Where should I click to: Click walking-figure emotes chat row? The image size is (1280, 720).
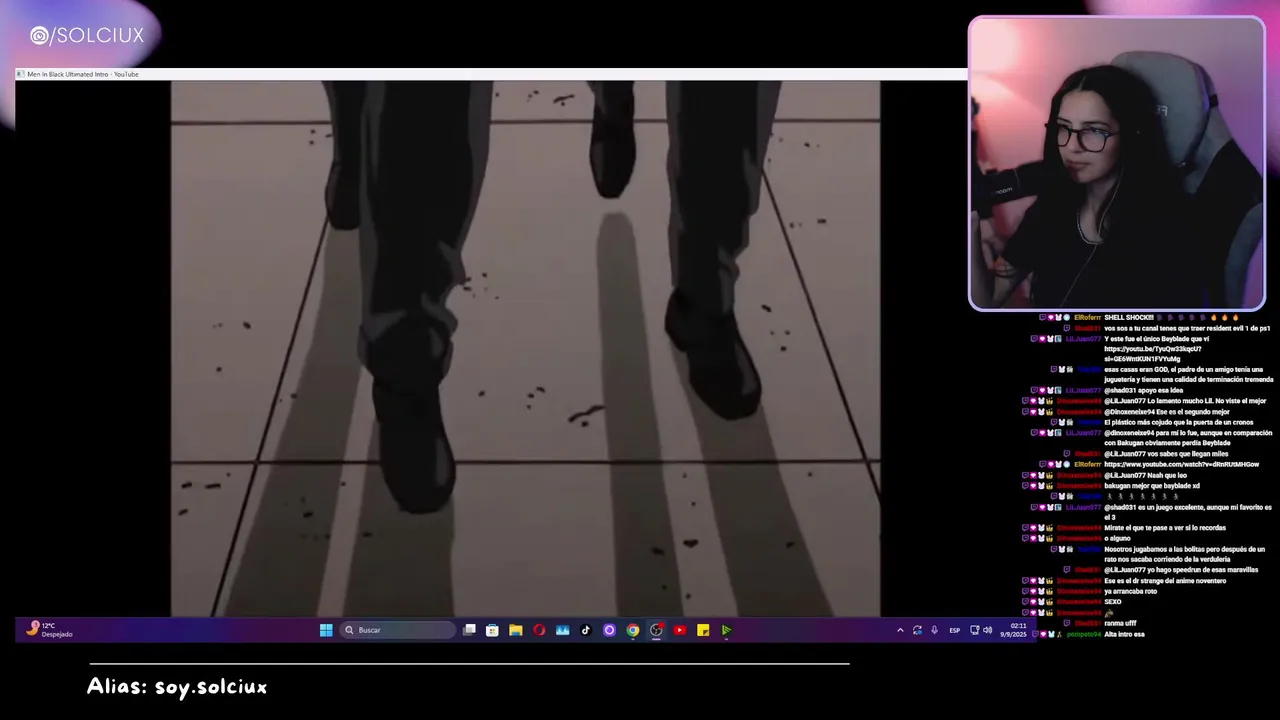point(1141,496)
